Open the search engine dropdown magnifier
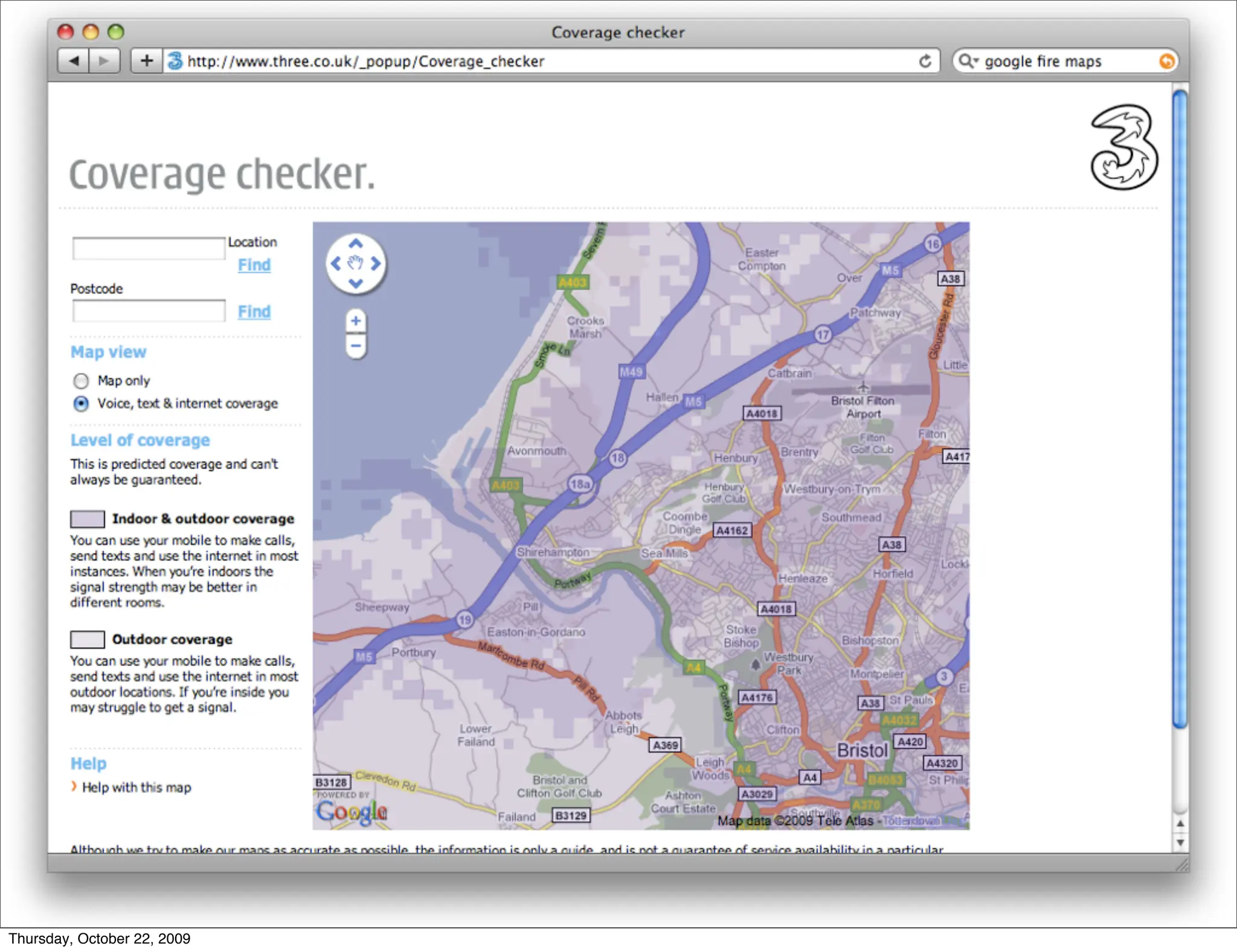This screenshot has height=952, width=1237. [x=968, y=61]
